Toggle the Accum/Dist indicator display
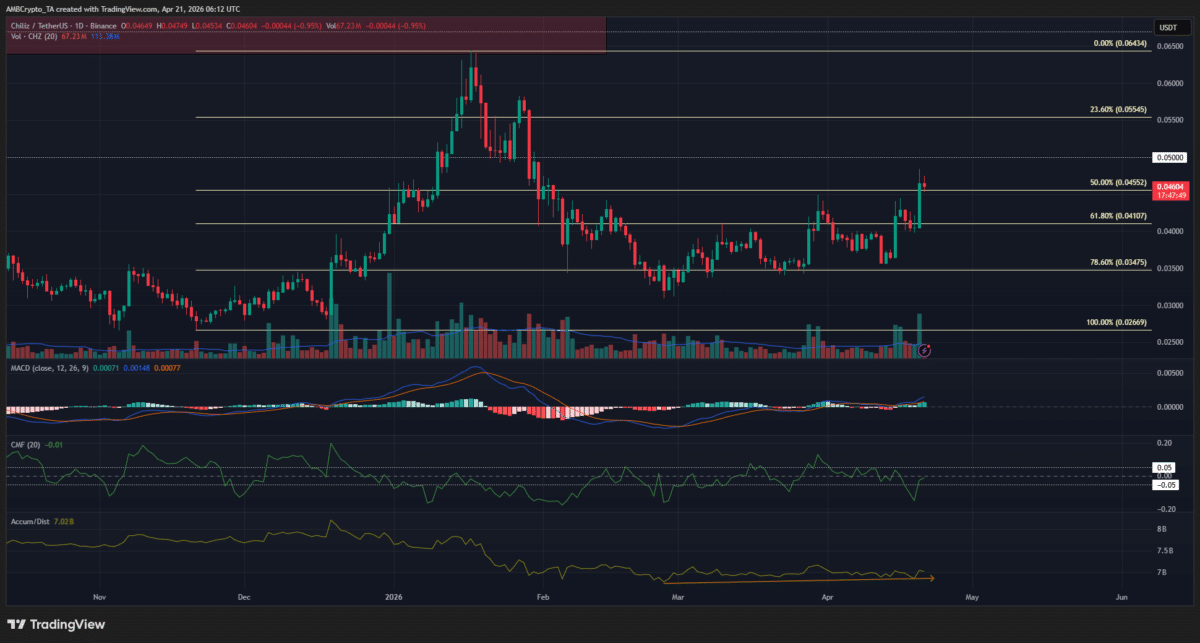 click(29, 521)
